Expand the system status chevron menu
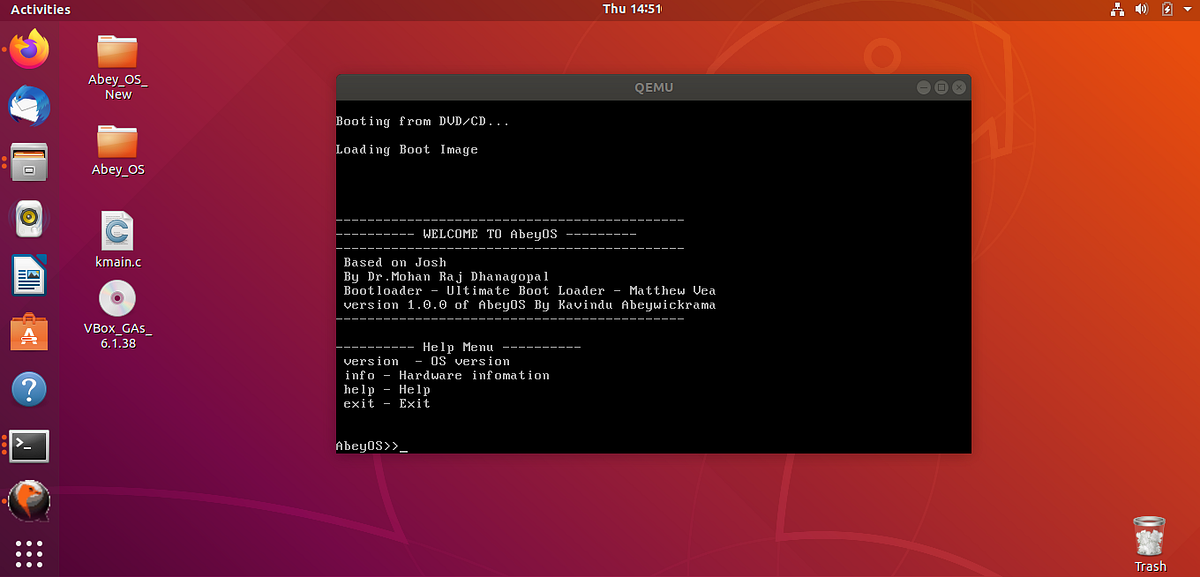This screenshot has height=577, width=1200. 1186,9
